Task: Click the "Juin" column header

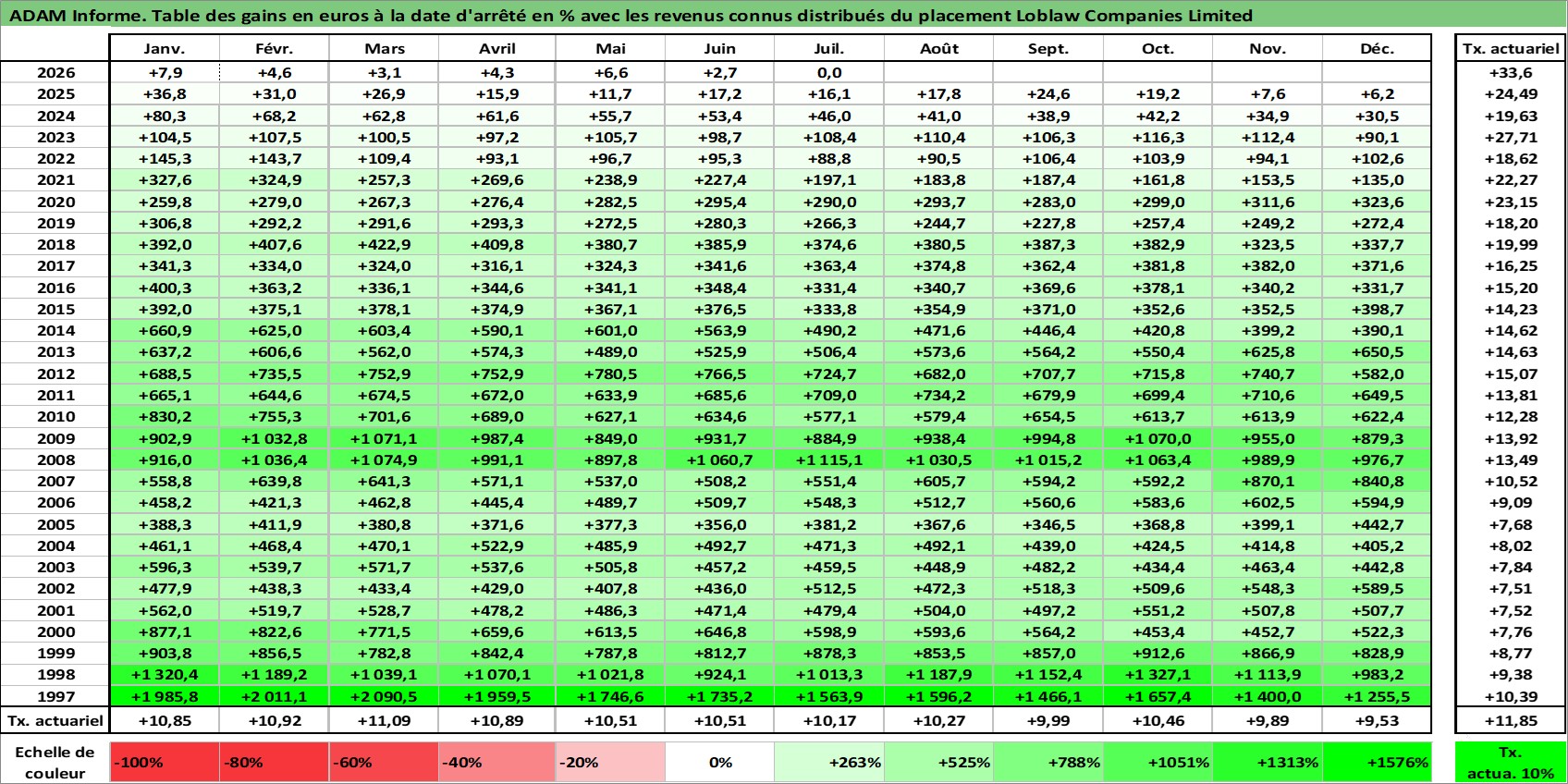Action: click(x=720, y=48)
